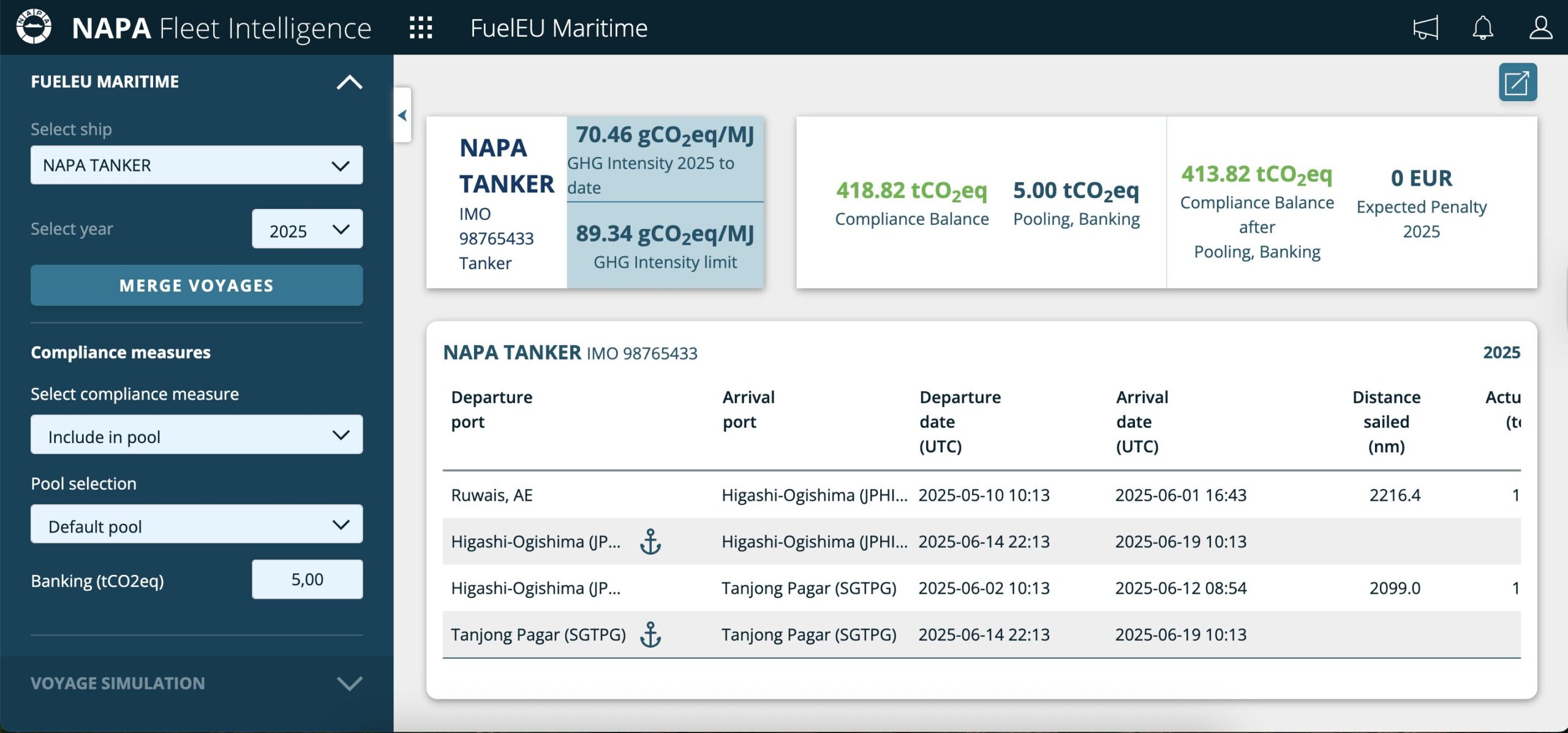Viewport: 1568px width, 733px height.
Task: Click departure date 2025-06-02 10:13
Action: coord(984,588)
